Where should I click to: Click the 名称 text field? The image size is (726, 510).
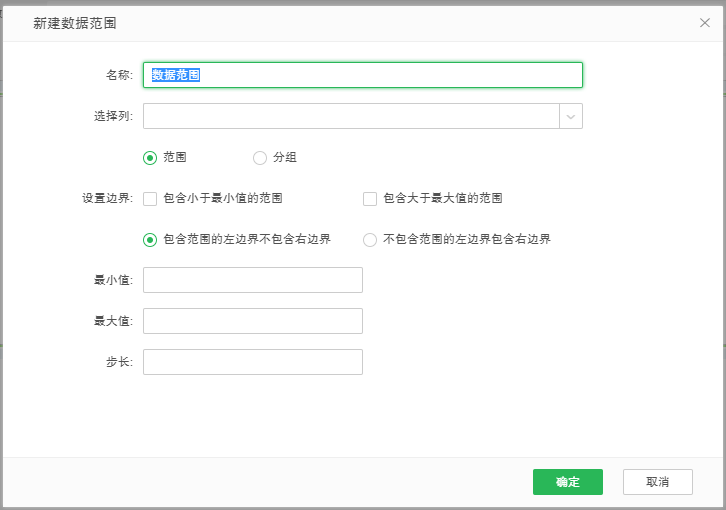[x=362, y=75]
